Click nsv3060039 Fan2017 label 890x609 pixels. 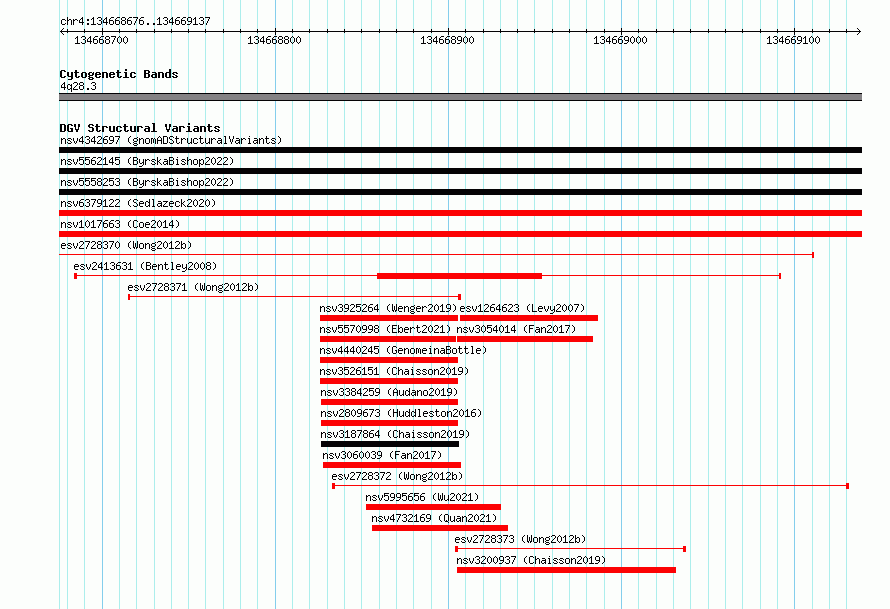[382, 455]
